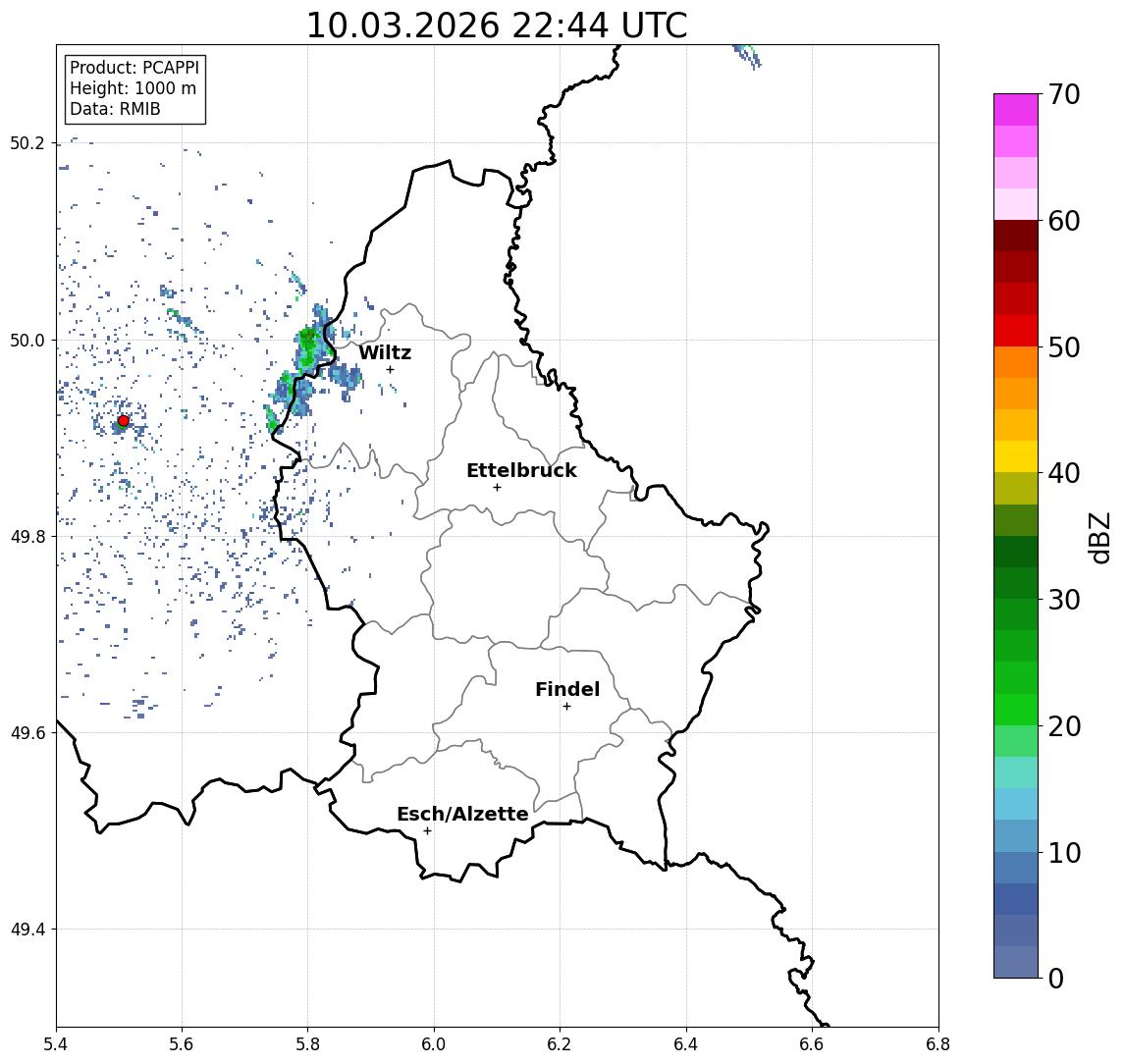1124x1064 pixels.
Task: Click the dBZ colorbar axis label
Action: 1098,537
